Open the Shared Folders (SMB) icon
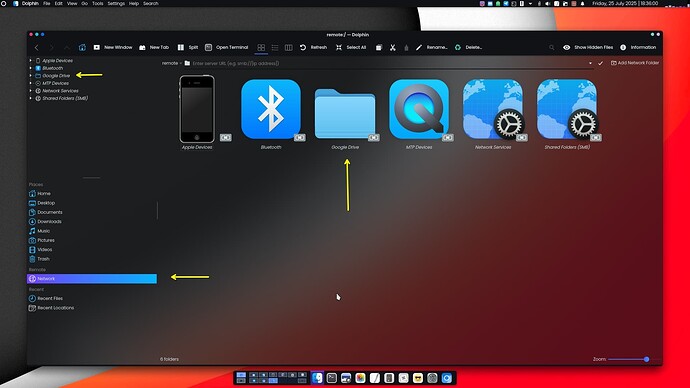The image size is (690, 388). pos(567,109)
